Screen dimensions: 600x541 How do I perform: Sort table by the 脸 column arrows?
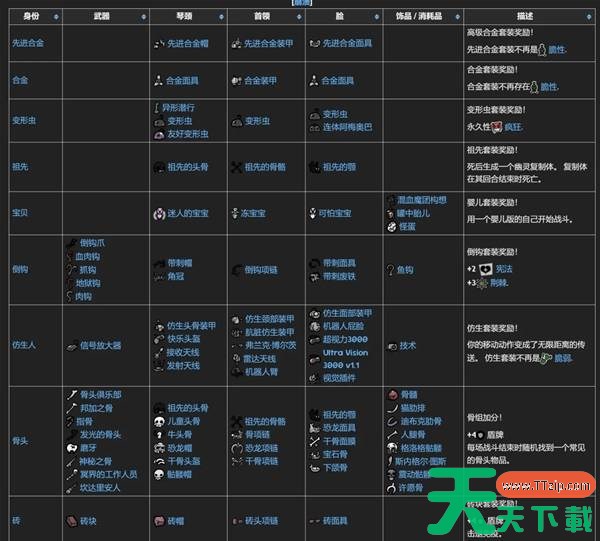coord(377,17)
